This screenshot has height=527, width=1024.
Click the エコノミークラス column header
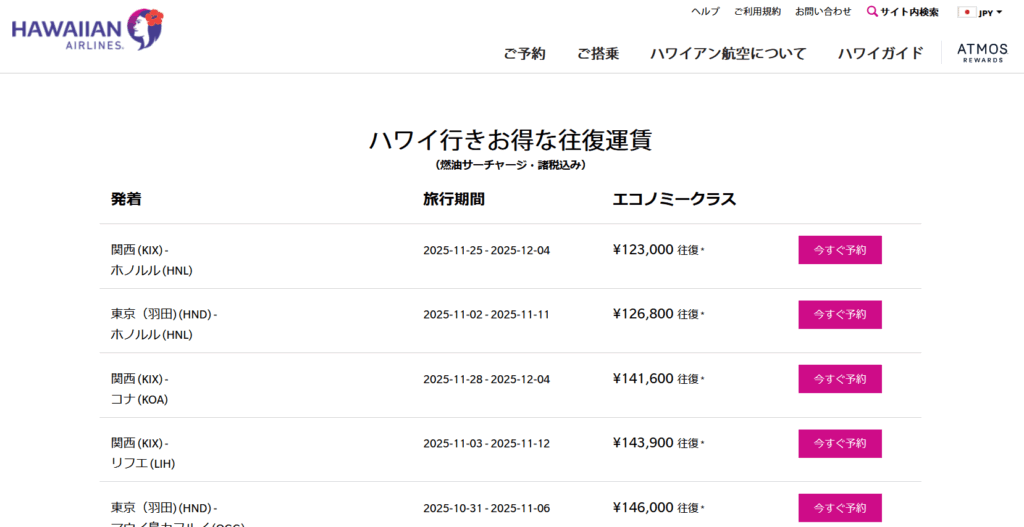(674, 199)
